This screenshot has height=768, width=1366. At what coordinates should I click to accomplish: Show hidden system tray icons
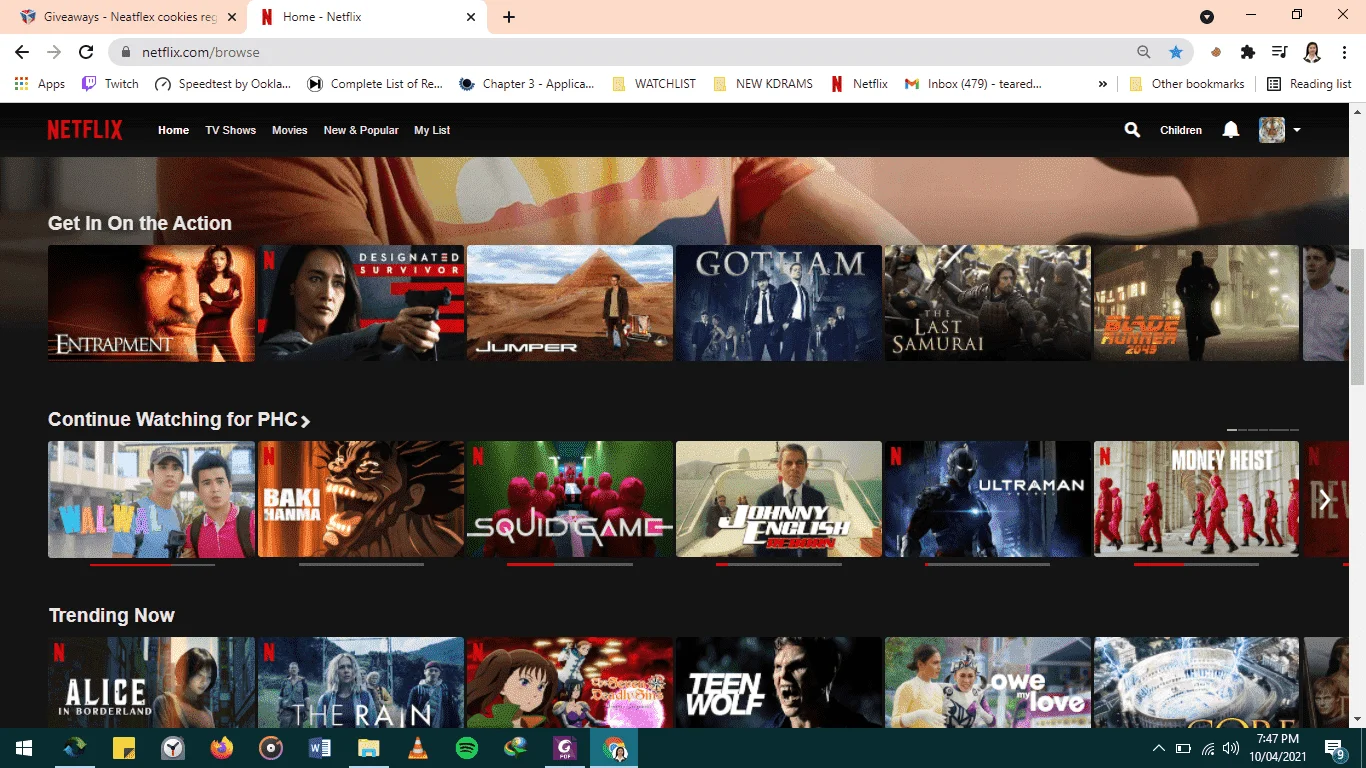click(x=1159, y=748)
